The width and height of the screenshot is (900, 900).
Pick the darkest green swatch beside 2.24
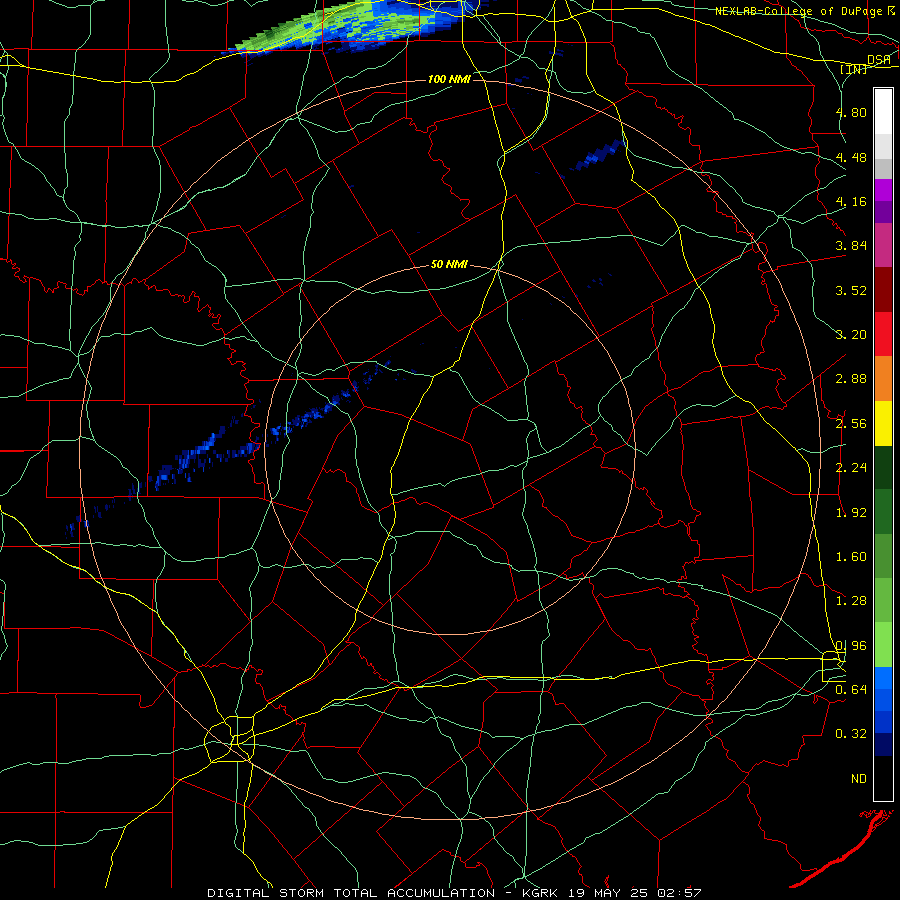click(x=883, y=468)
